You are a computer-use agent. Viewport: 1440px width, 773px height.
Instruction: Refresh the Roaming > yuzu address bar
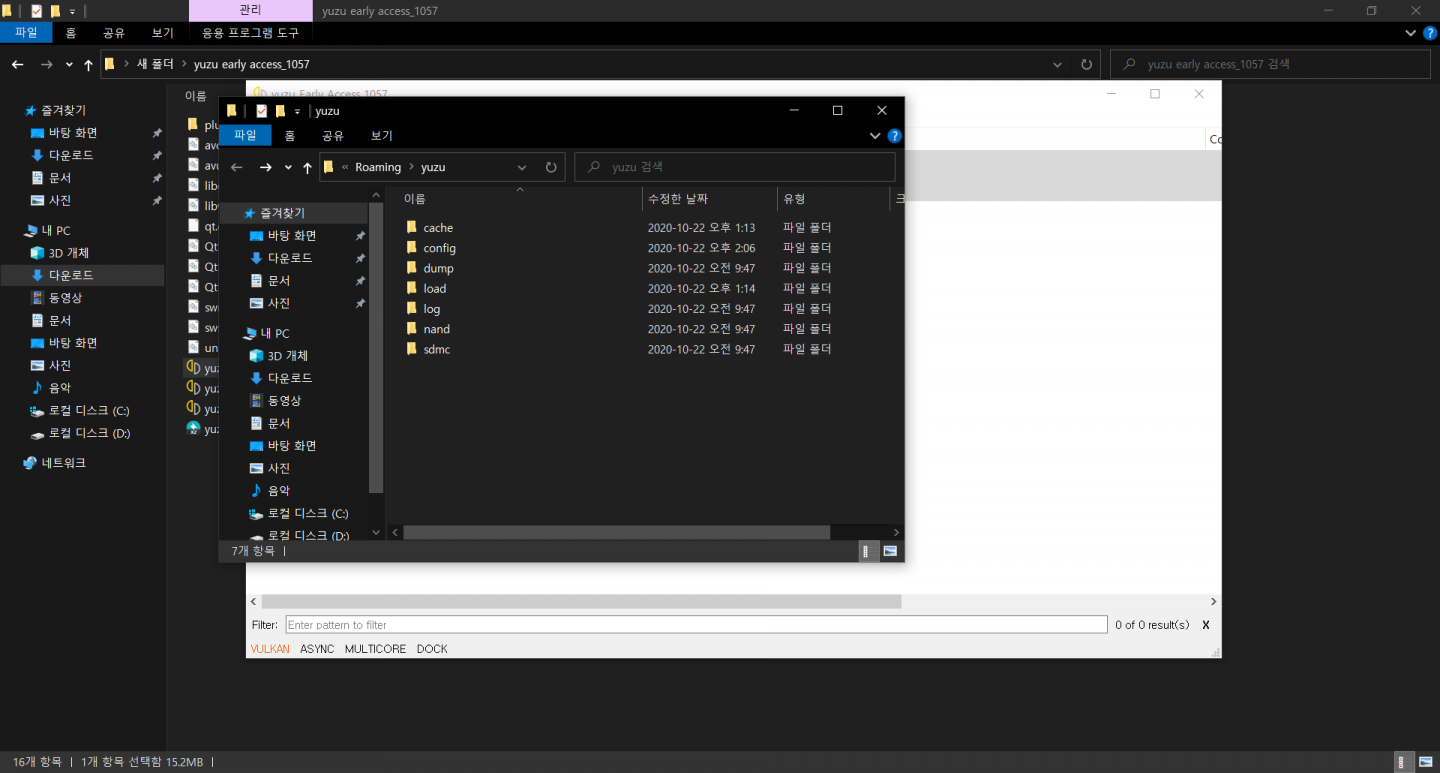point(551,167)
